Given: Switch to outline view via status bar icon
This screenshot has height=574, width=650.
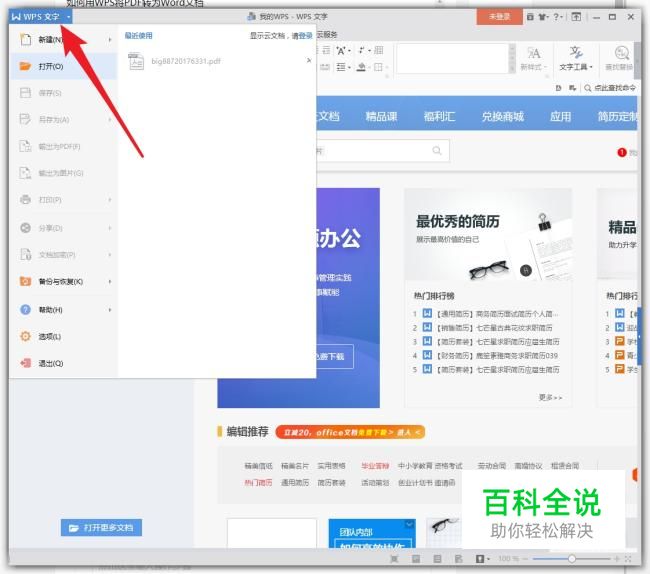Looking at the screenshot, I should coord(437,559).
